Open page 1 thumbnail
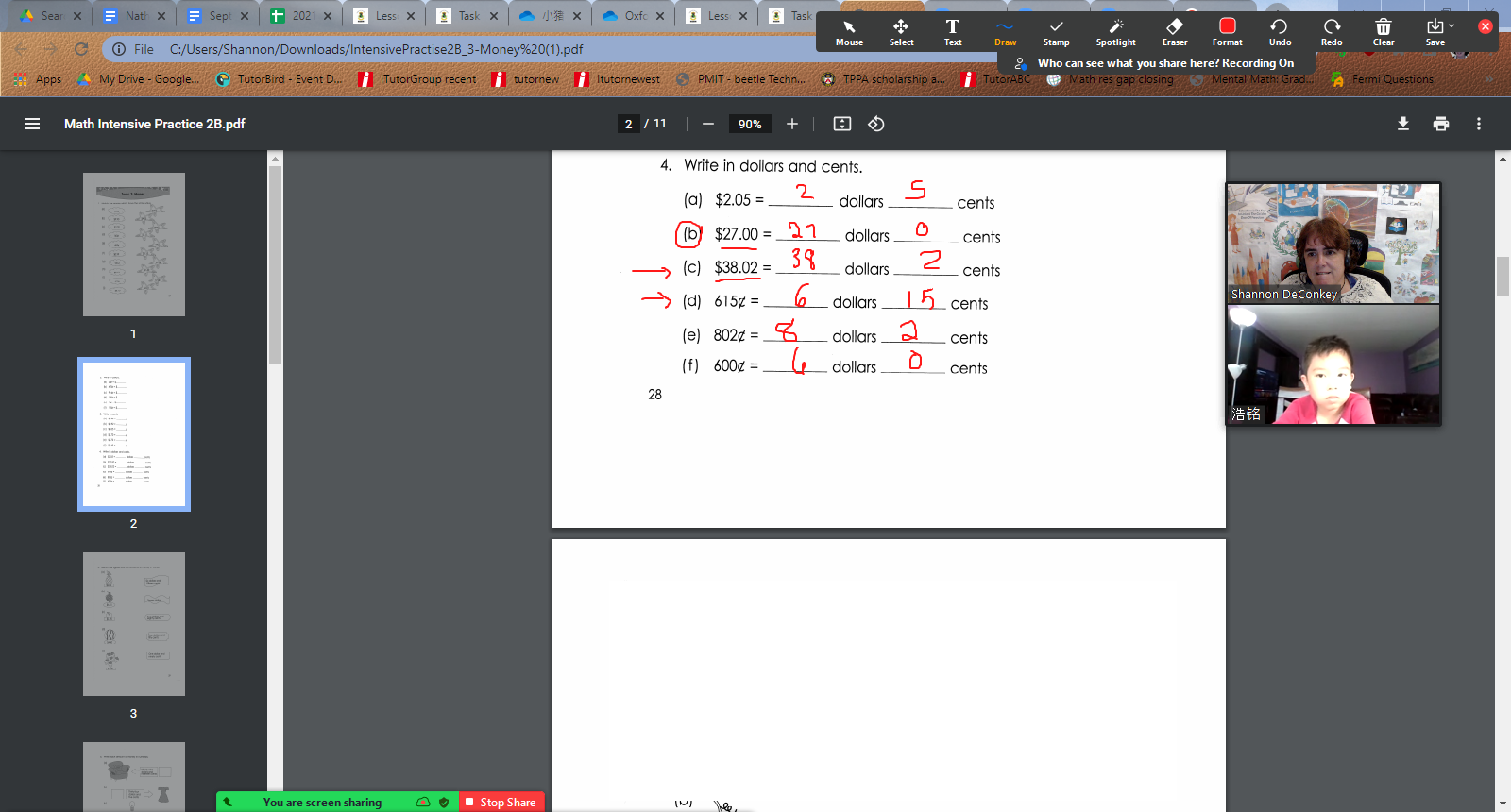Viewport: 1511px width, 812px height. tap(134, 245)
